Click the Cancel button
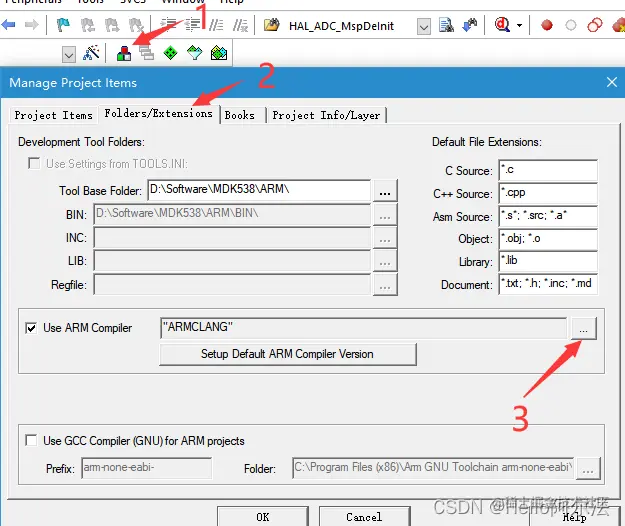625x526 pixels. point(364,517)
